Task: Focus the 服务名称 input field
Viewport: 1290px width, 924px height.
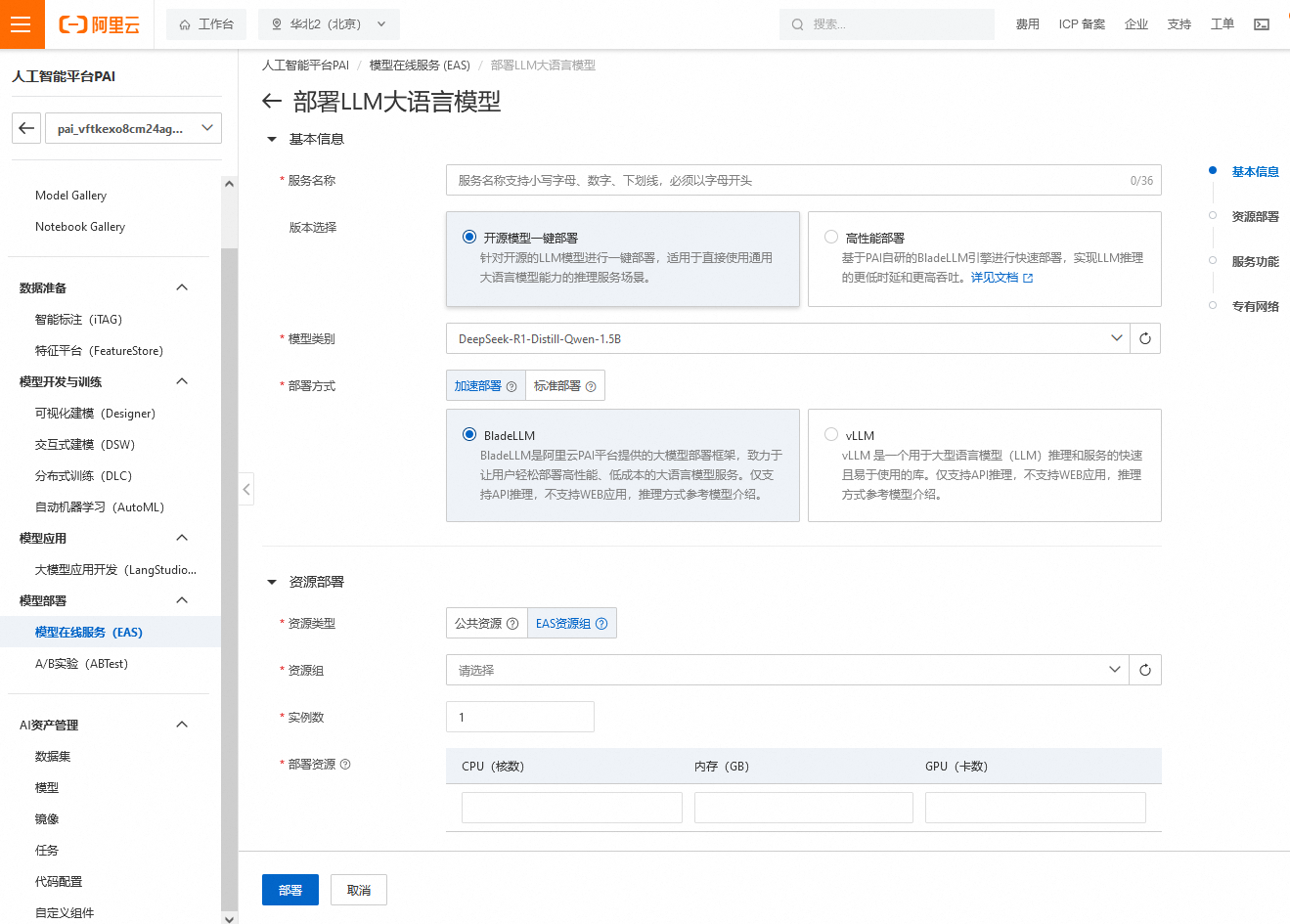Action: coord(804,180)
